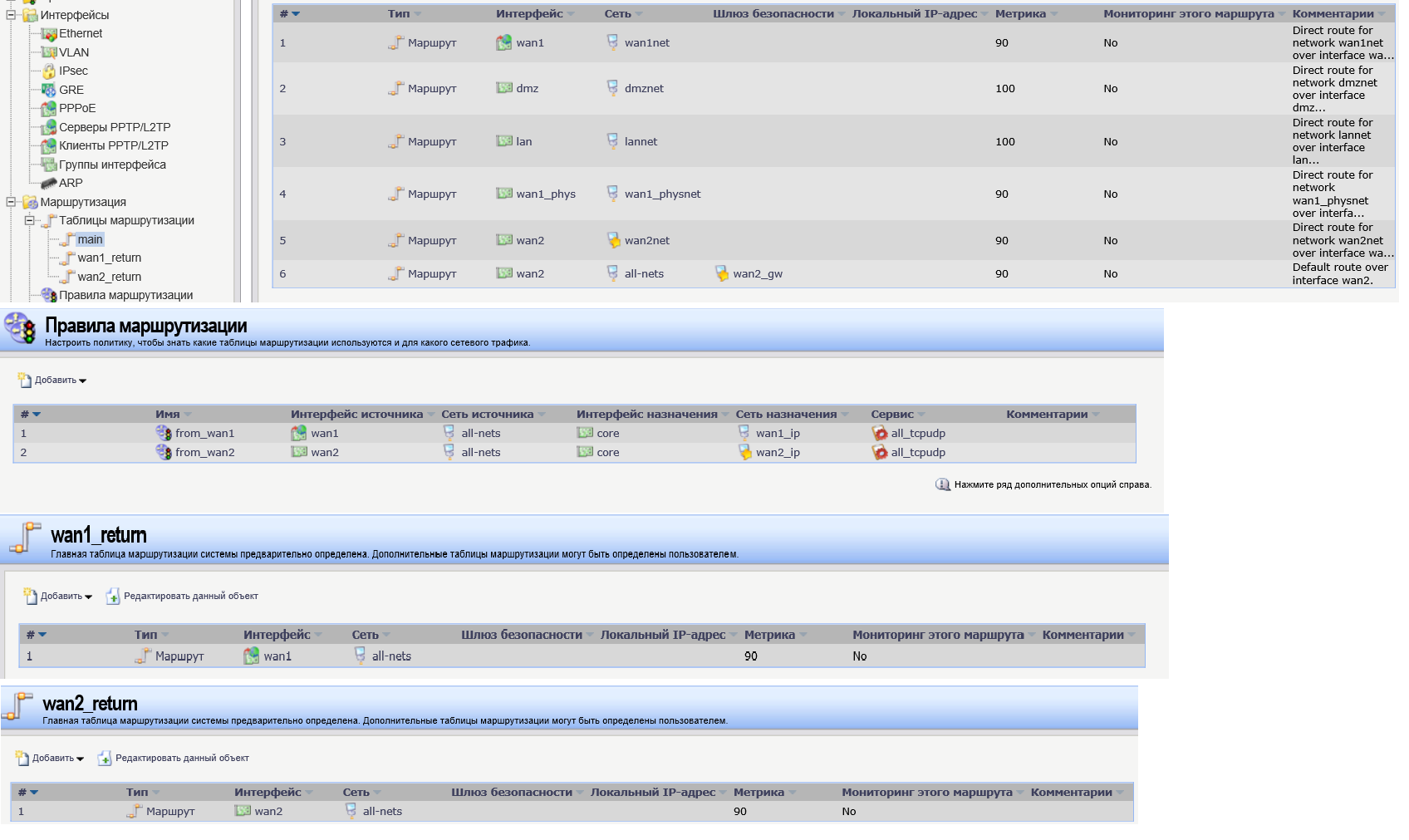This screenshot has width=1409, height=840.
Task: Open the Тип column dropdown in main table
Action: (418, 14)
